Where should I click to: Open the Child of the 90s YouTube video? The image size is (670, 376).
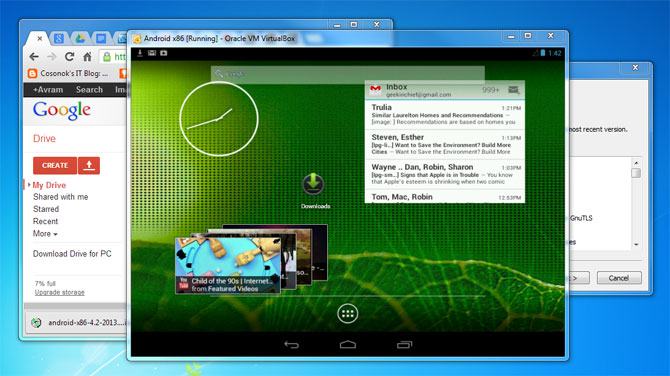228,265
